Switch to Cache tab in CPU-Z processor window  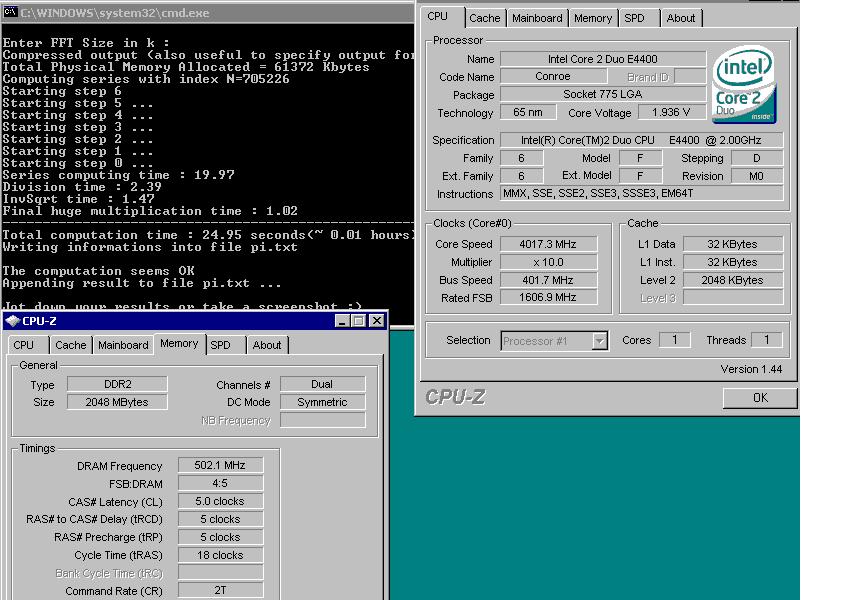(484, 18)
